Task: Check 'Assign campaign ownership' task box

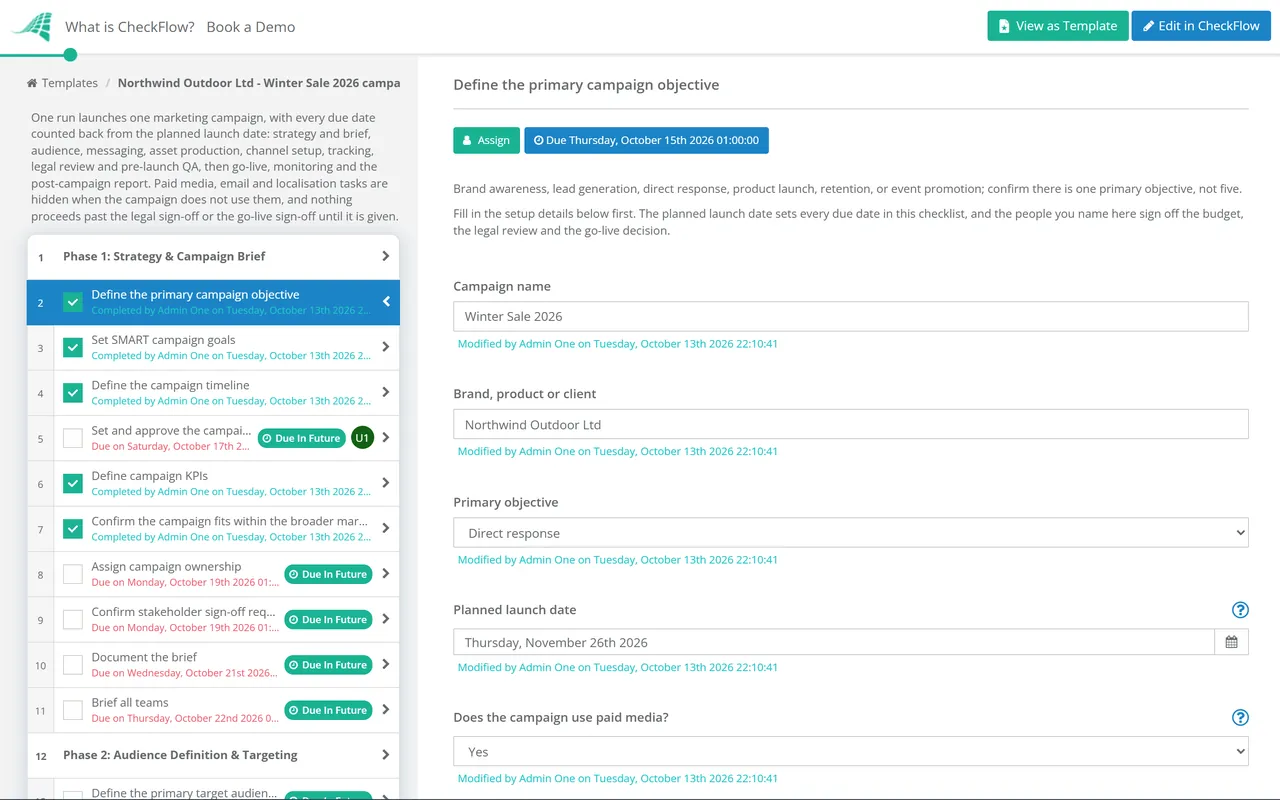Action: [x=73, y=574]
